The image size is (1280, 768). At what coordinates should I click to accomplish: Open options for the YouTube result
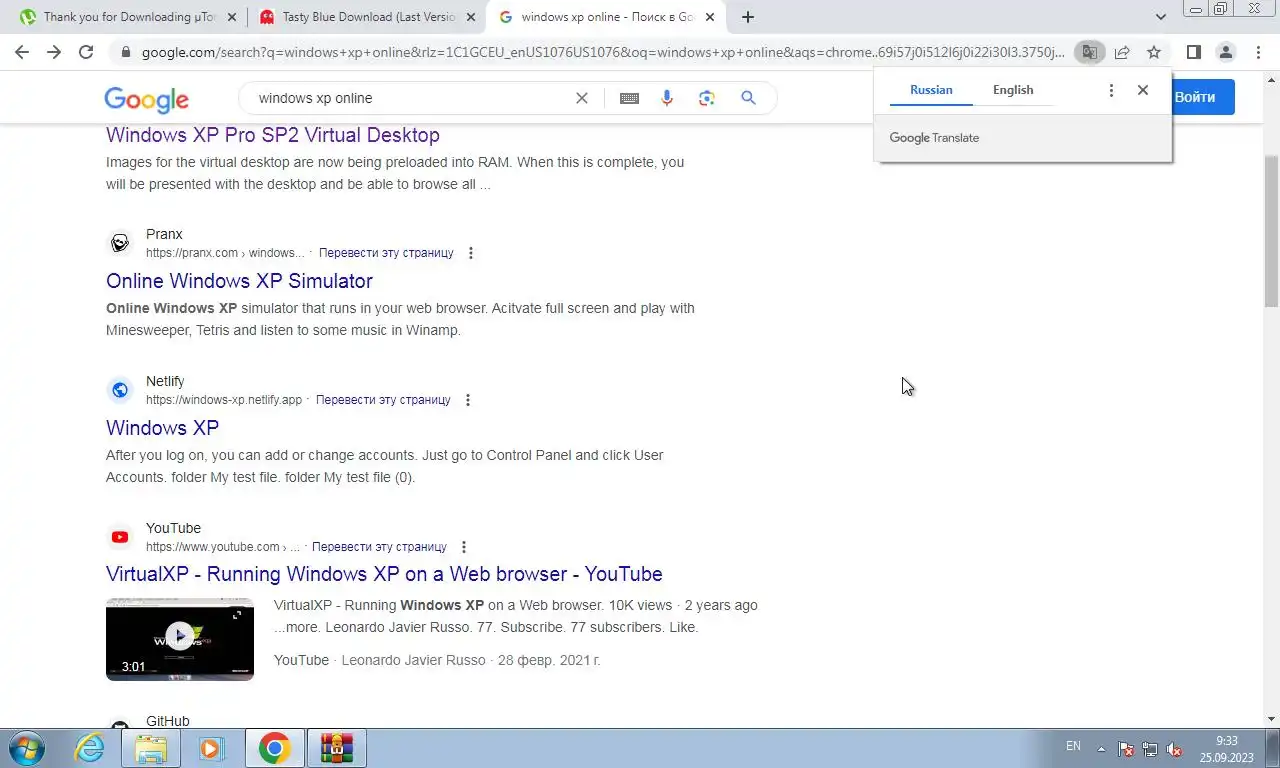464,547
